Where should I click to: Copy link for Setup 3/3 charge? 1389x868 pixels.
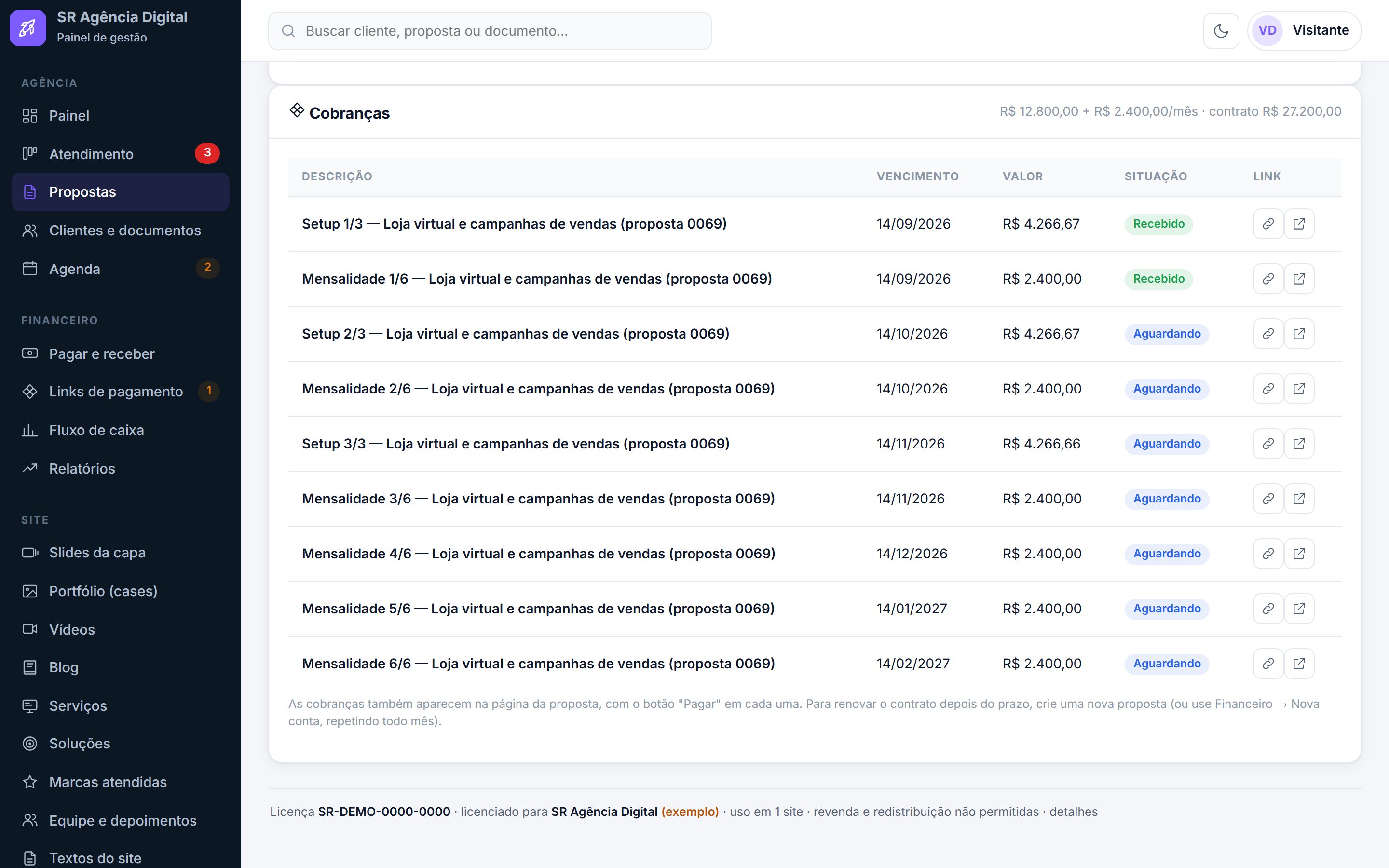[x=1268, y=444]
